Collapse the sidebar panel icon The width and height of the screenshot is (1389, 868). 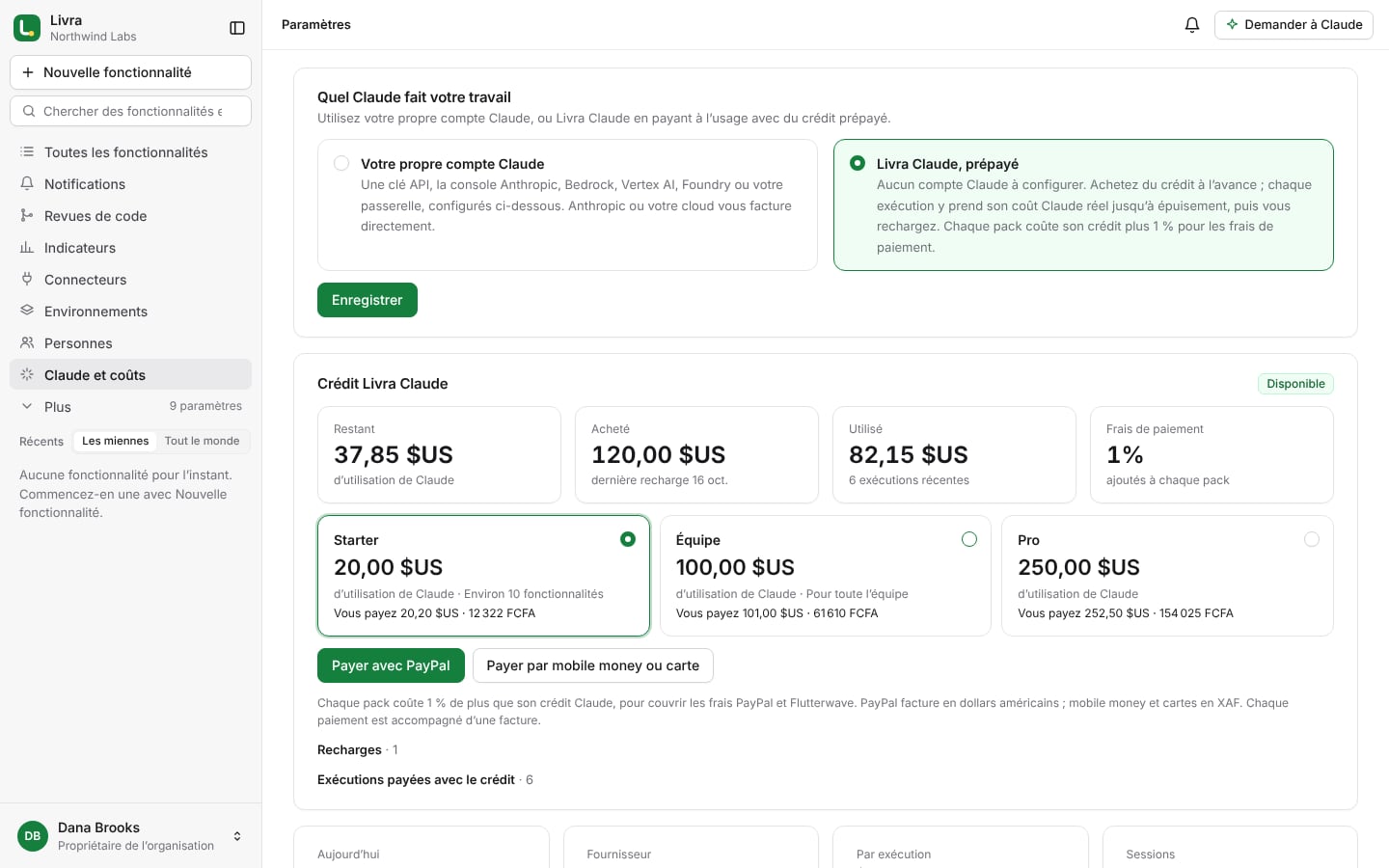(x=237, y=28)
